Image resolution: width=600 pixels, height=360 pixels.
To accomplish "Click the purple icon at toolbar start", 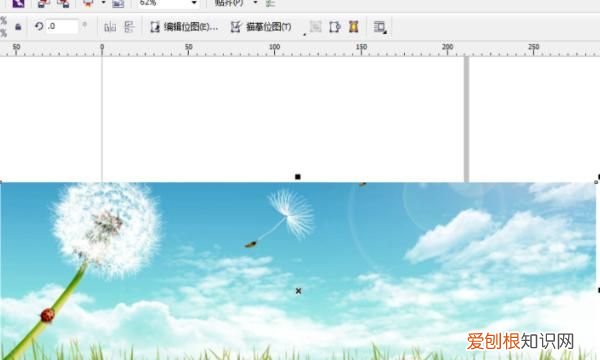I will coord(18,3).
